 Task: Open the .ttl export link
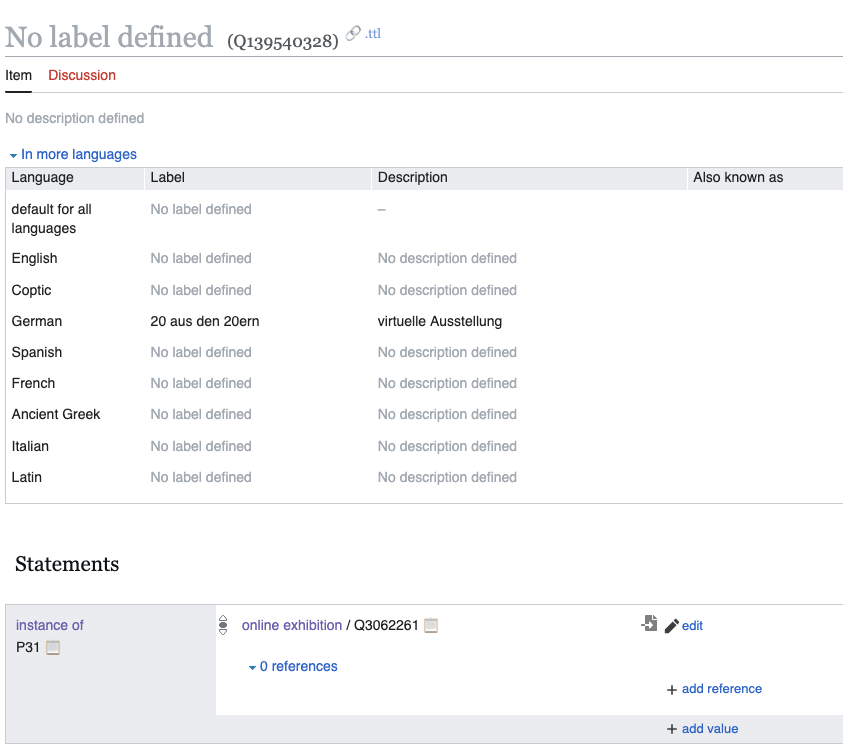(x=373, y=33)
